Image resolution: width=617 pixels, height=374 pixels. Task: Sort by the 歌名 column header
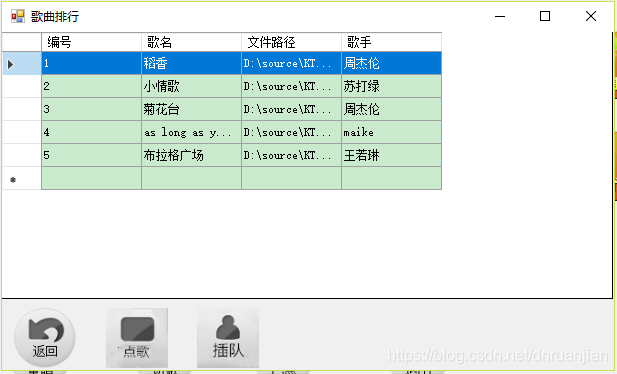pyautogui.click(x=191, y=42)
